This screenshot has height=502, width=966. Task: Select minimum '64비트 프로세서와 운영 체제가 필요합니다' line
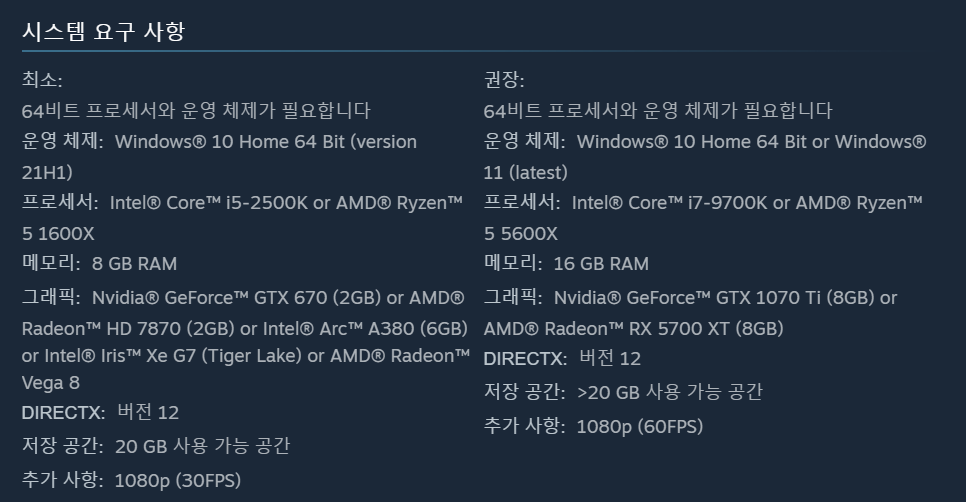[x=196, y=111]
